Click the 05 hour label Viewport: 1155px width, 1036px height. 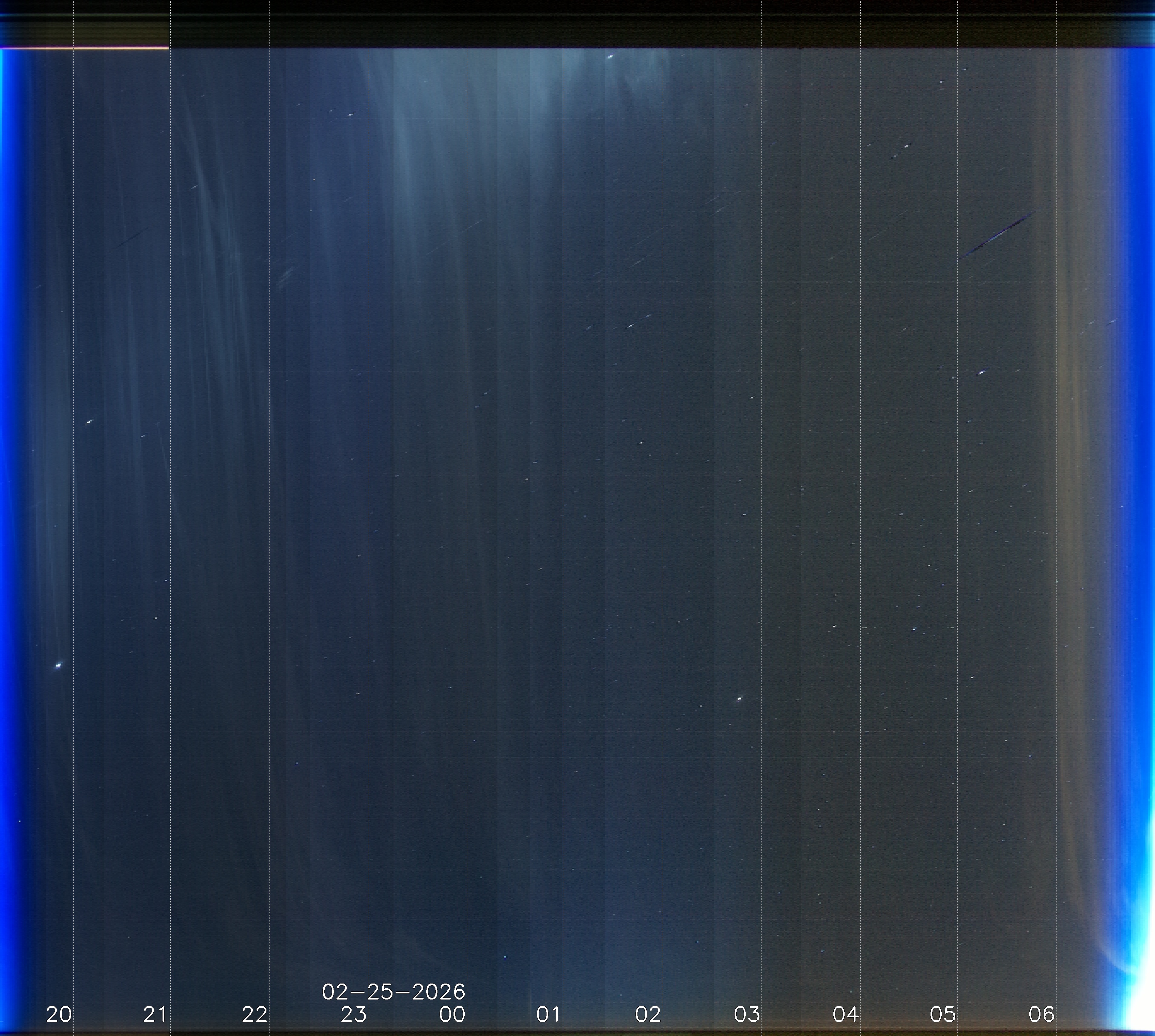click(x=943, y=1014)
